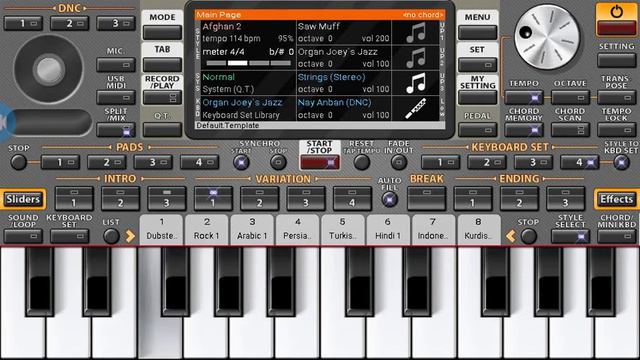This screenshot has width=640, height=360.
Task: Click the SETTING button
Action: click(616, 60)
